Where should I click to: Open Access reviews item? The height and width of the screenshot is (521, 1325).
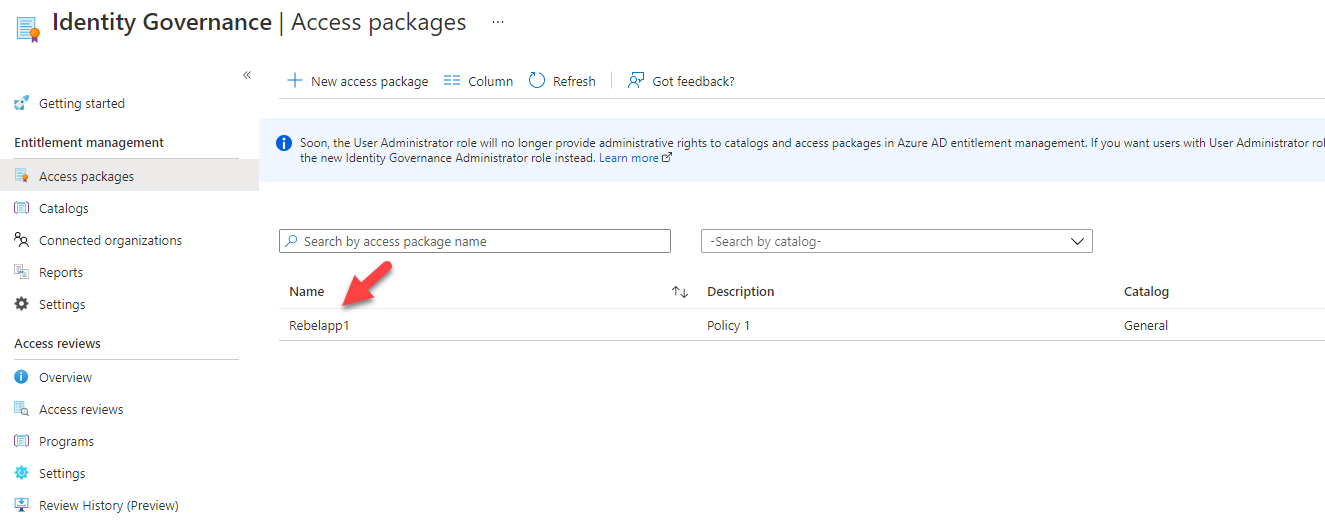coord(81,409)
